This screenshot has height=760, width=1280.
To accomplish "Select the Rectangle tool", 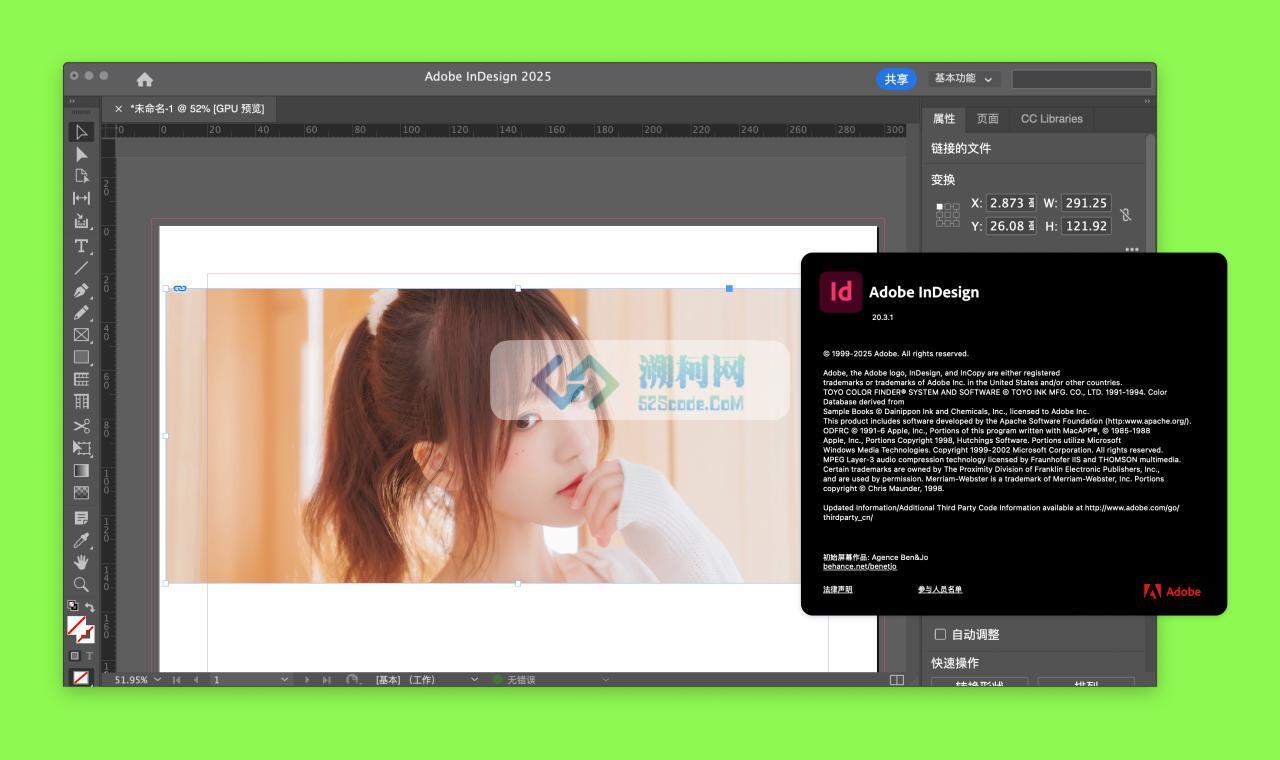I will coord(82,357).
